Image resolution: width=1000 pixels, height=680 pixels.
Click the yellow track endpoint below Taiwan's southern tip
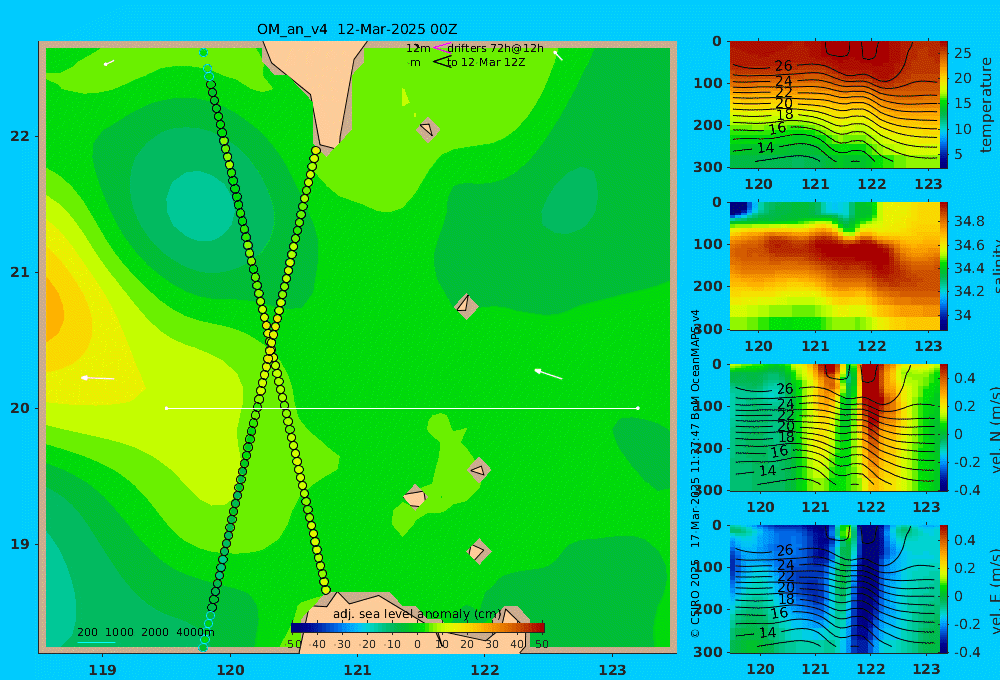coord(316,151)
